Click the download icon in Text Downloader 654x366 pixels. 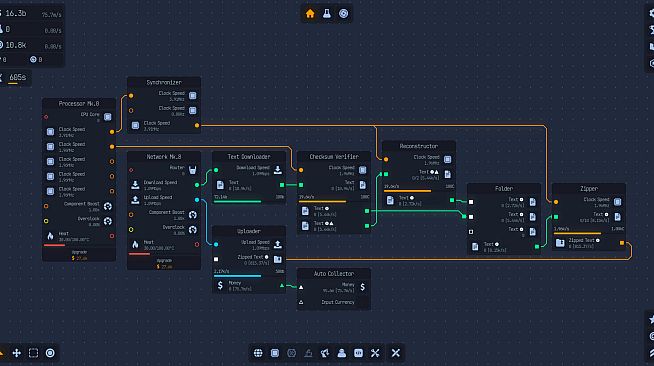pyautogui.click(x=278, y=170)
